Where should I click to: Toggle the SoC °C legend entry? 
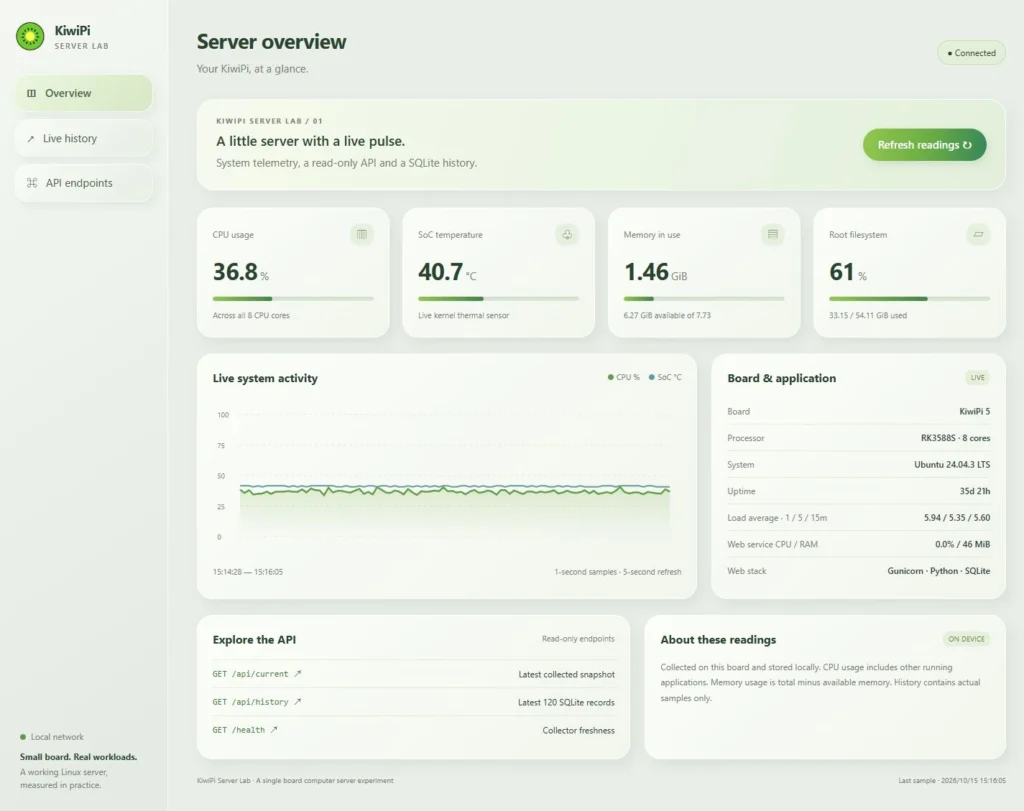pos(665,377)
